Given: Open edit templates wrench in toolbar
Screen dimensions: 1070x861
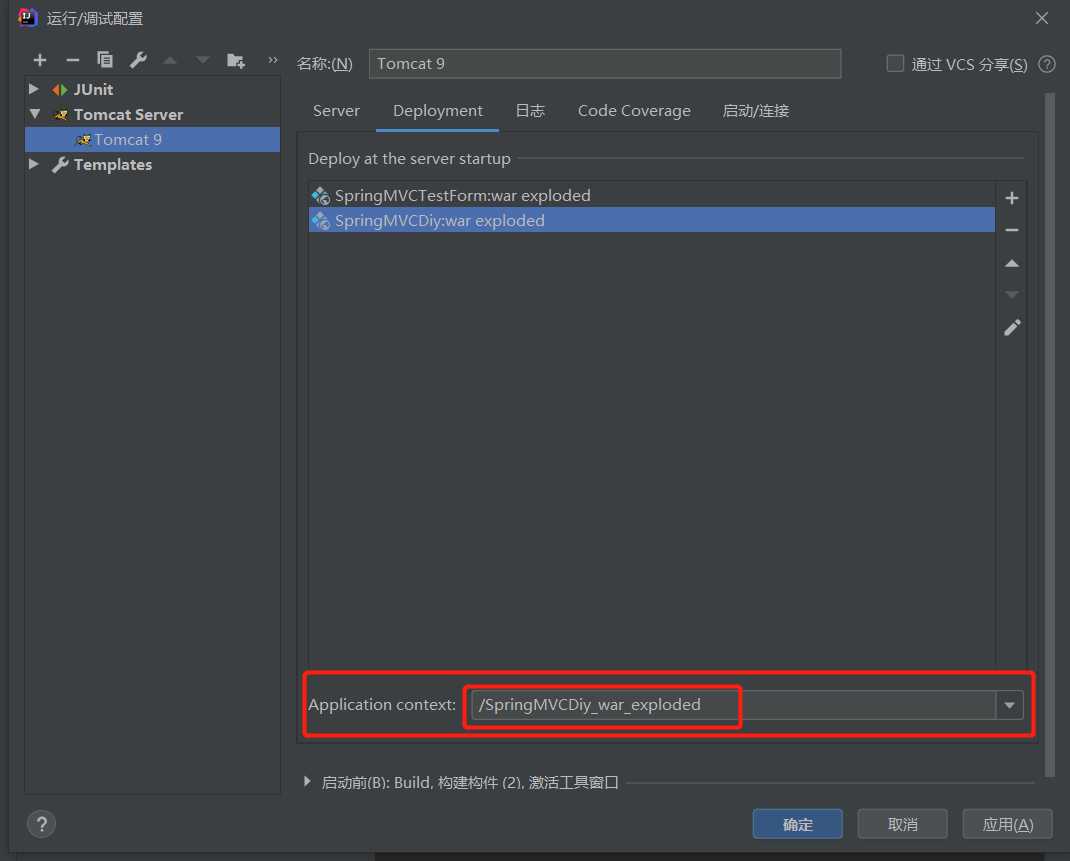Looking at the screenshot, I should (x=138, y=60).
